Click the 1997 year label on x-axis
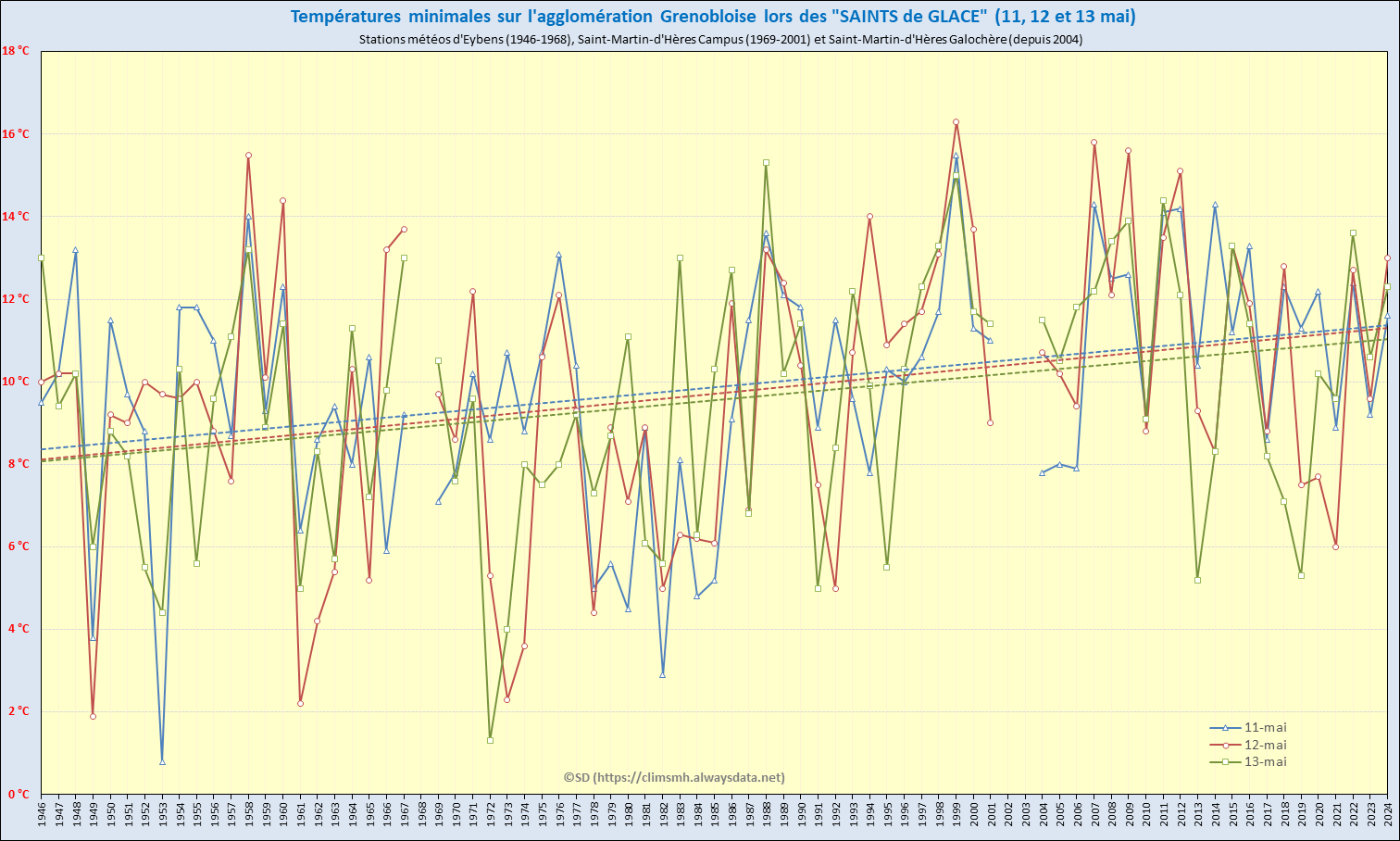This screenshot has height=841, width=1400. 921,814
